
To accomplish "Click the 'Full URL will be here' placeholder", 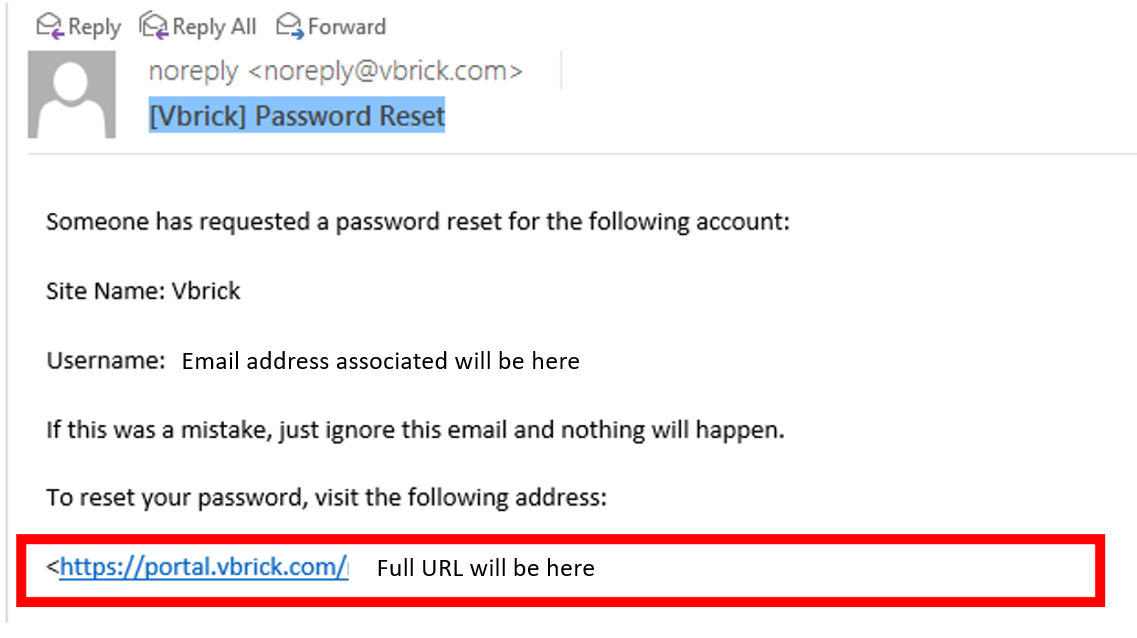I will coord(486,568).
